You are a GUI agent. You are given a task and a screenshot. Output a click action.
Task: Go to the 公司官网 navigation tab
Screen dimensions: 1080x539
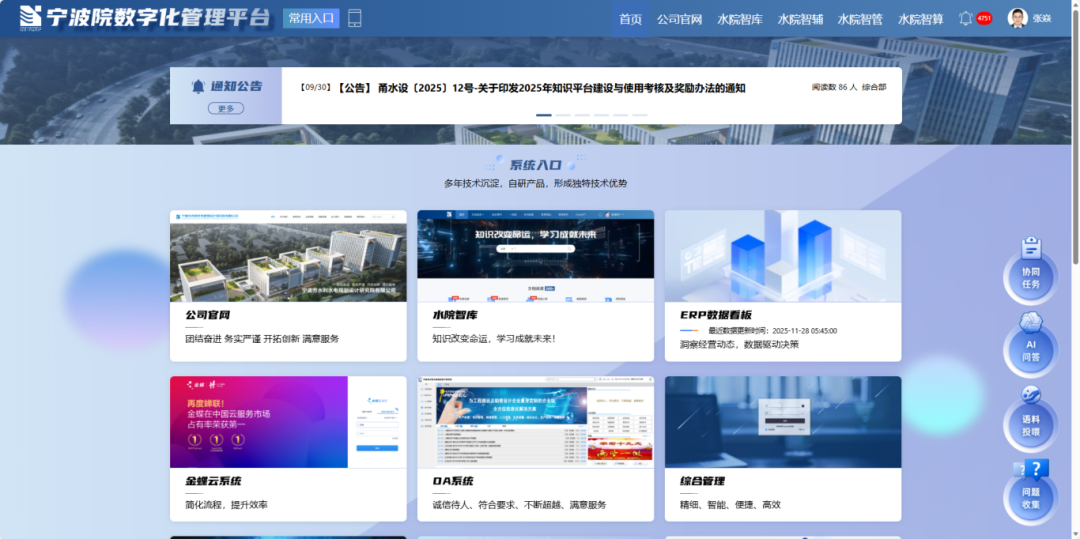coord(679,19)
